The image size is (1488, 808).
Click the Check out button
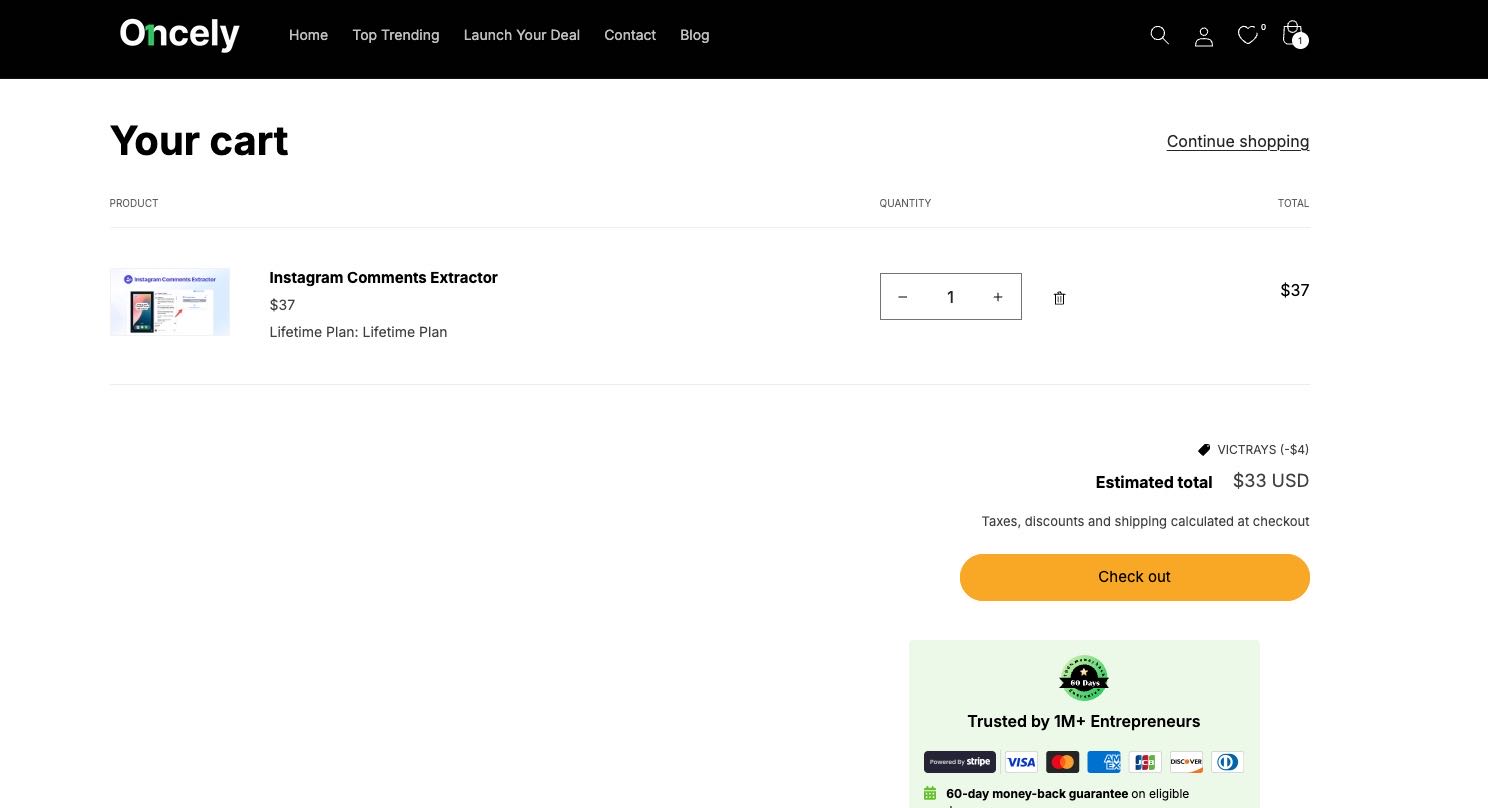pyautogui.click(x=1135, y=577)
